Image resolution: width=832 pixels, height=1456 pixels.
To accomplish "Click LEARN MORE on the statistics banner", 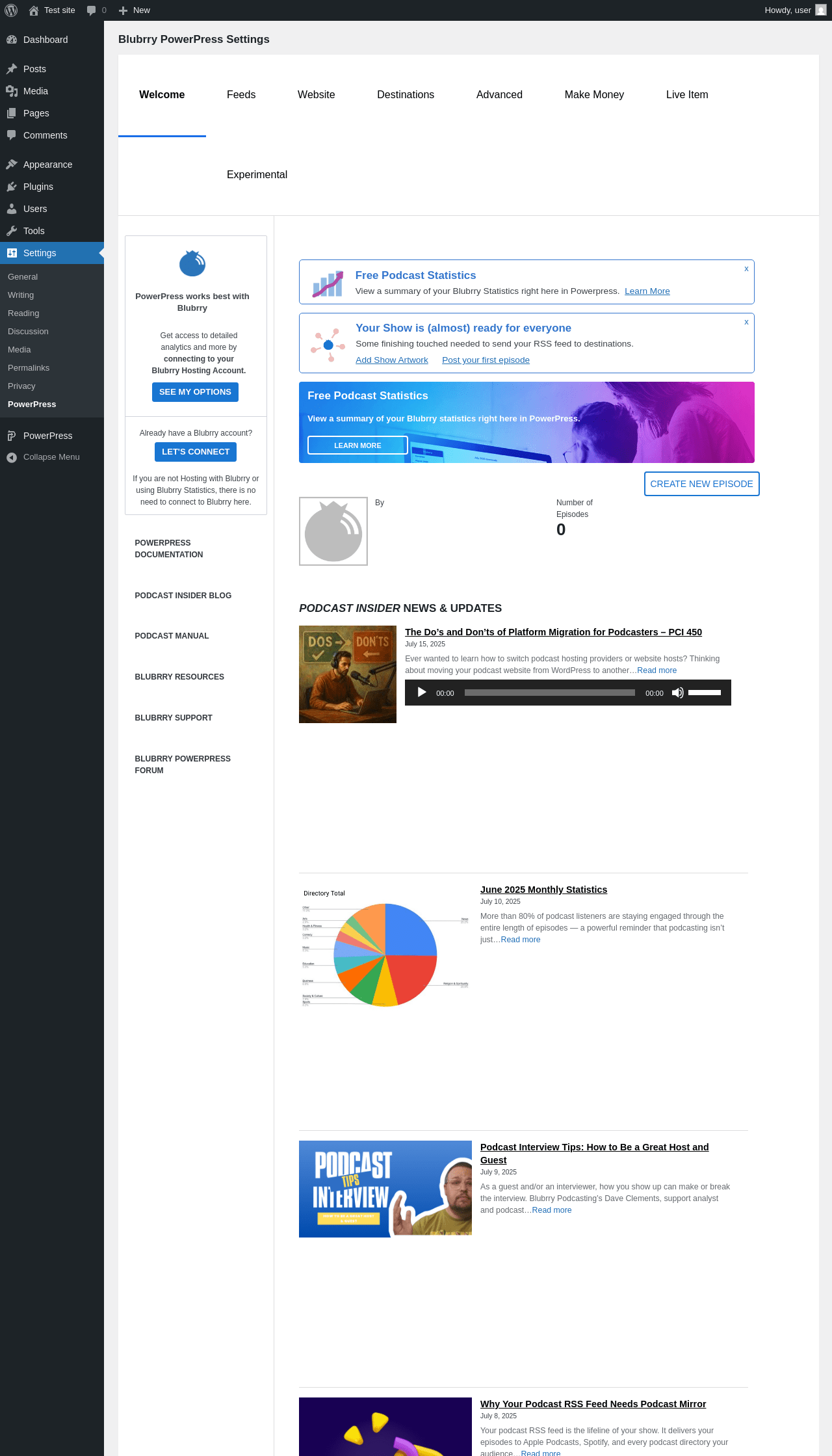I will (x=357, y=445).
